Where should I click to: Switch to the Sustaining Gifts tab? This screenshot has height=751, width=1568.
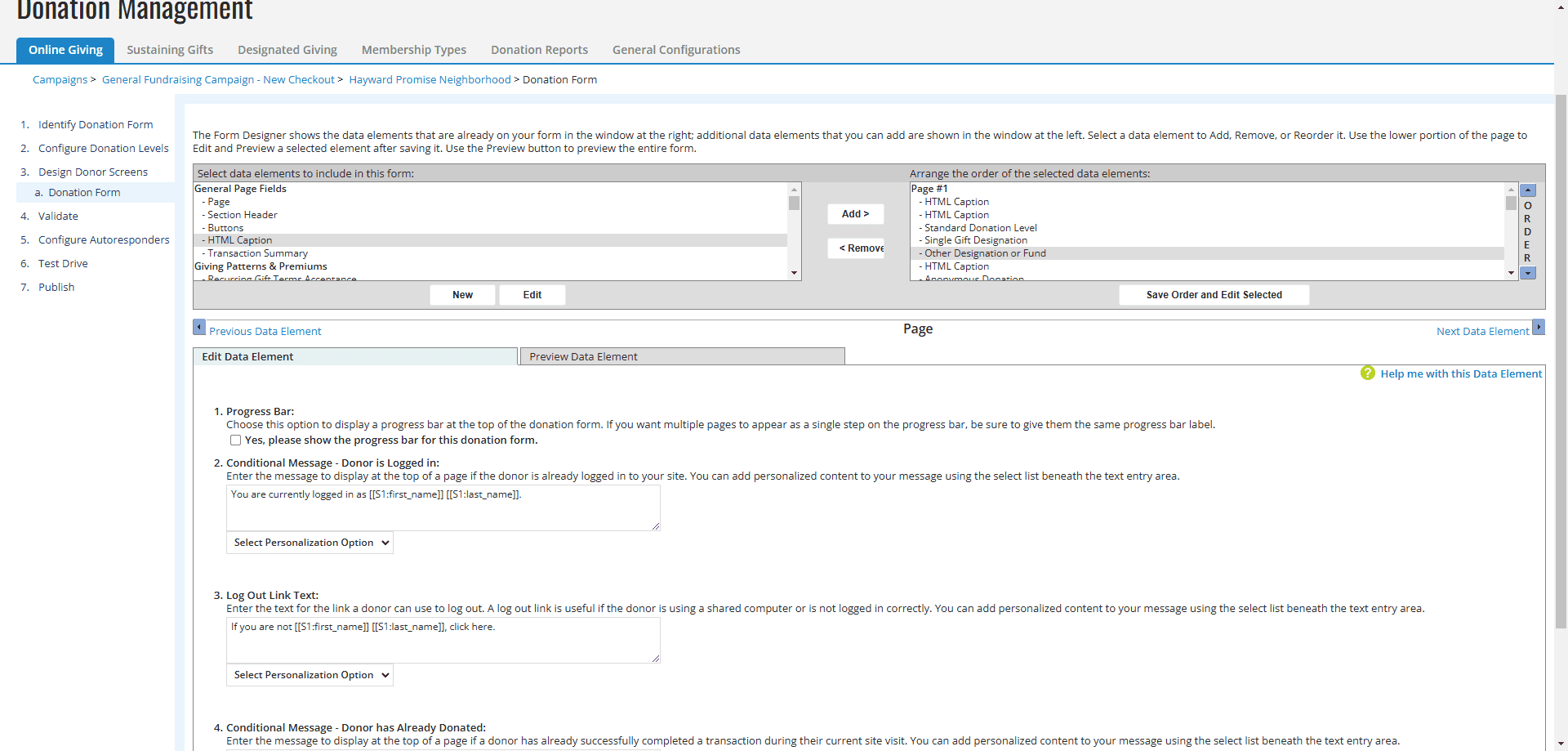pos(170,50)
